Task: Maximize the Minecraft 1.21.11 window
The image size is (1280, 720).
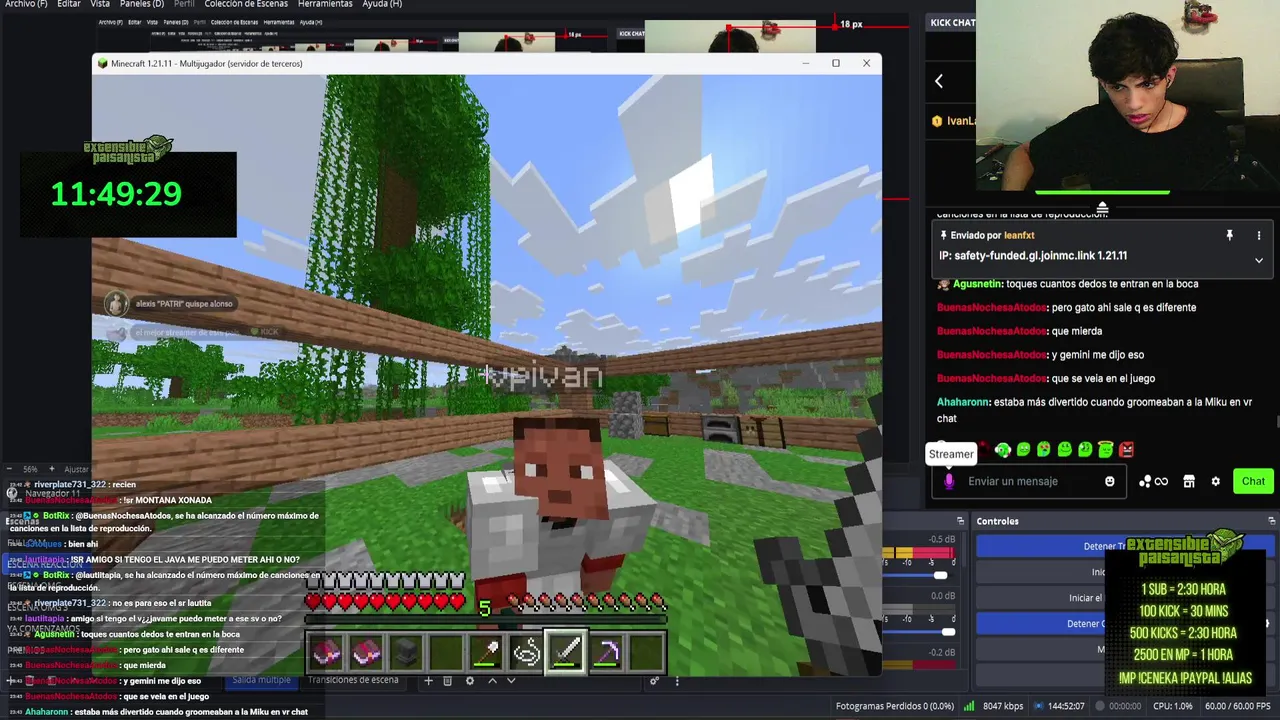Action: 836,63
